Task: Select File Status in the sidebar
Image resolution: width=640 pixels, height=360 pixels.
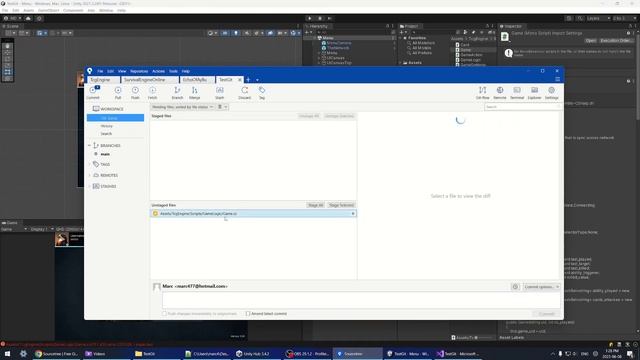Action: tap(116, 118)
